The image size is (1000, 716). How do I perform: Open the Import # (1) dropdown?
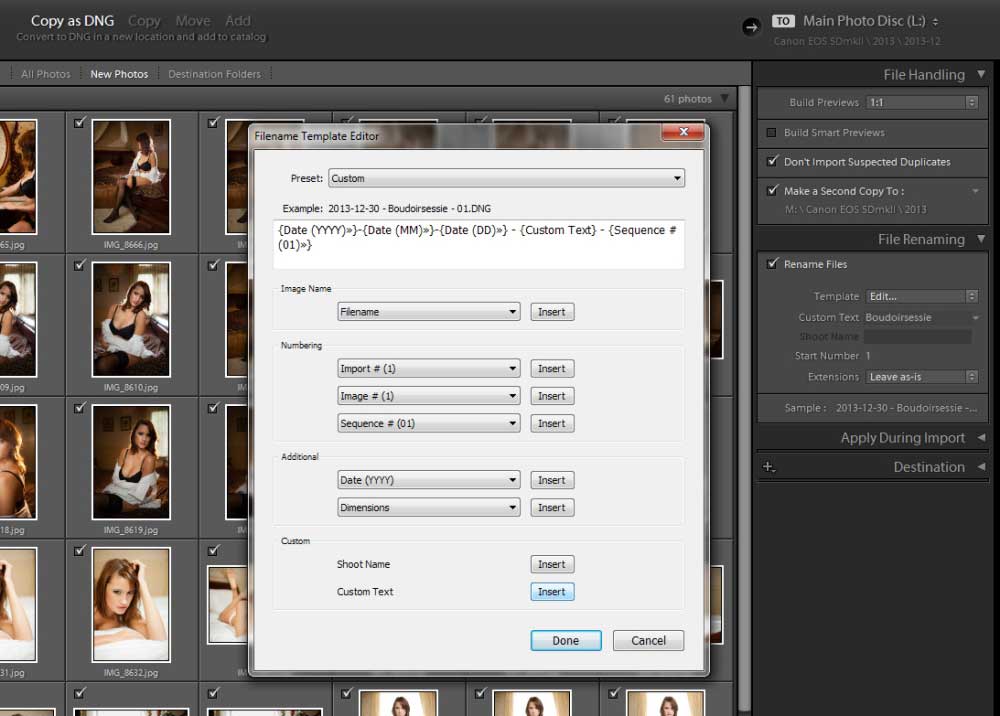429,369
